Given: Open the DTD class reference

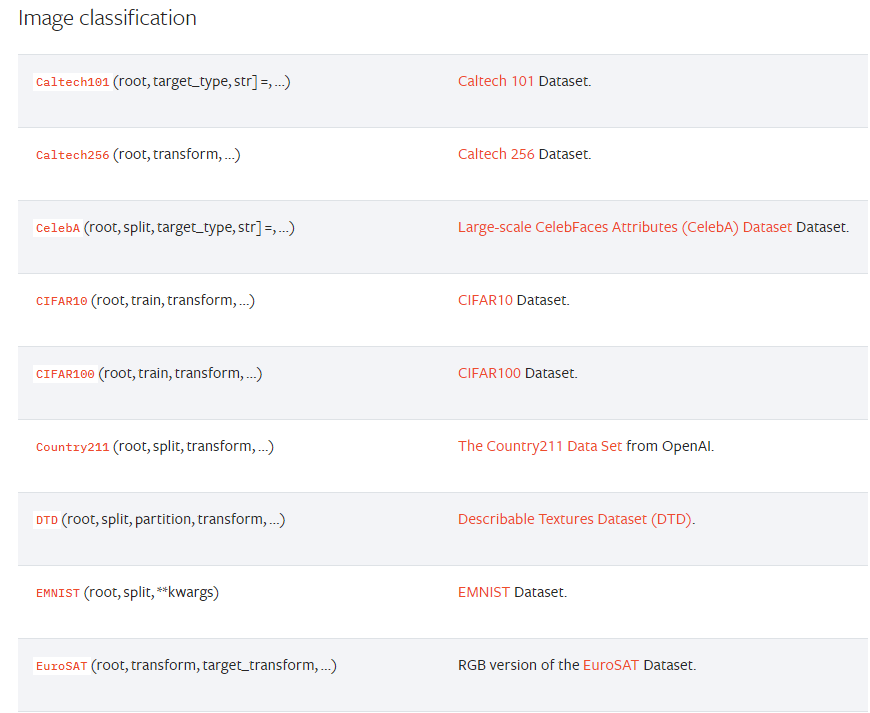Looking at the screenshot, I should pos(47,520).
